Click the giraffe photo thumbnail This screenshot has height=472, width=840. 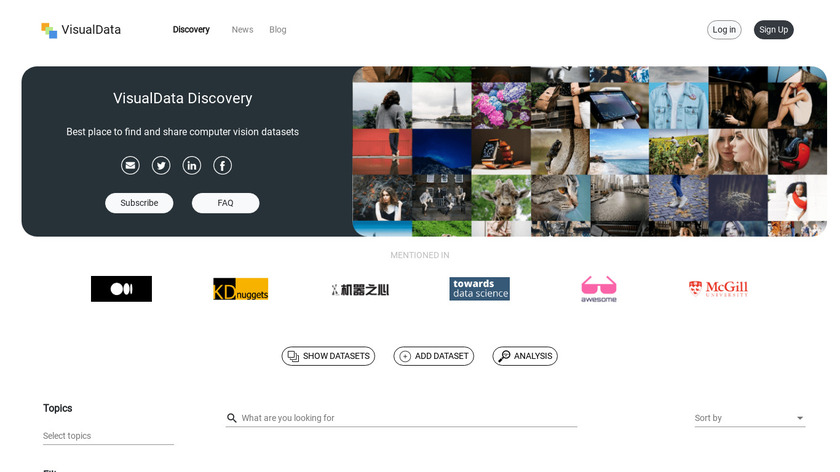(x=501, y=198)
